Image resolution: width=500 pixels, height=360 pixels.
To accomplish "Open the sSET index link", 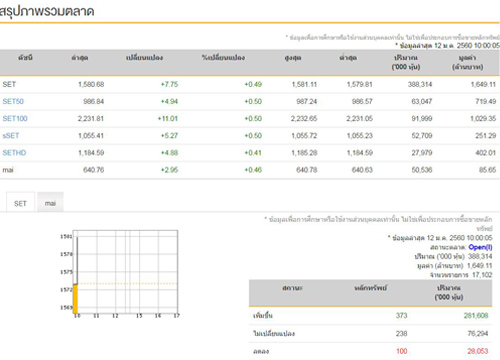I will click(11, 136).
